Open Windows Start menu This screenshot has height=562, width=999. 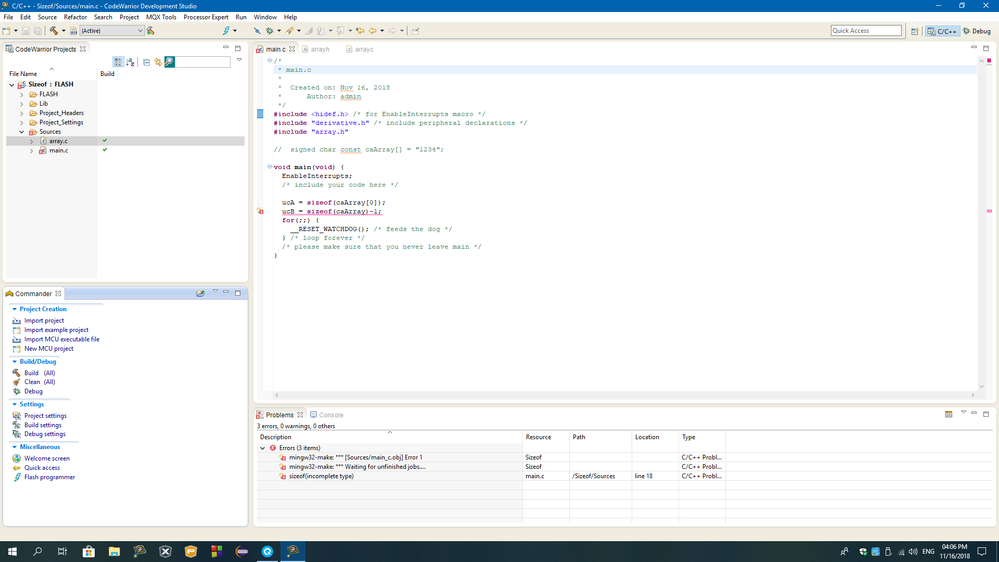point(12,551)
